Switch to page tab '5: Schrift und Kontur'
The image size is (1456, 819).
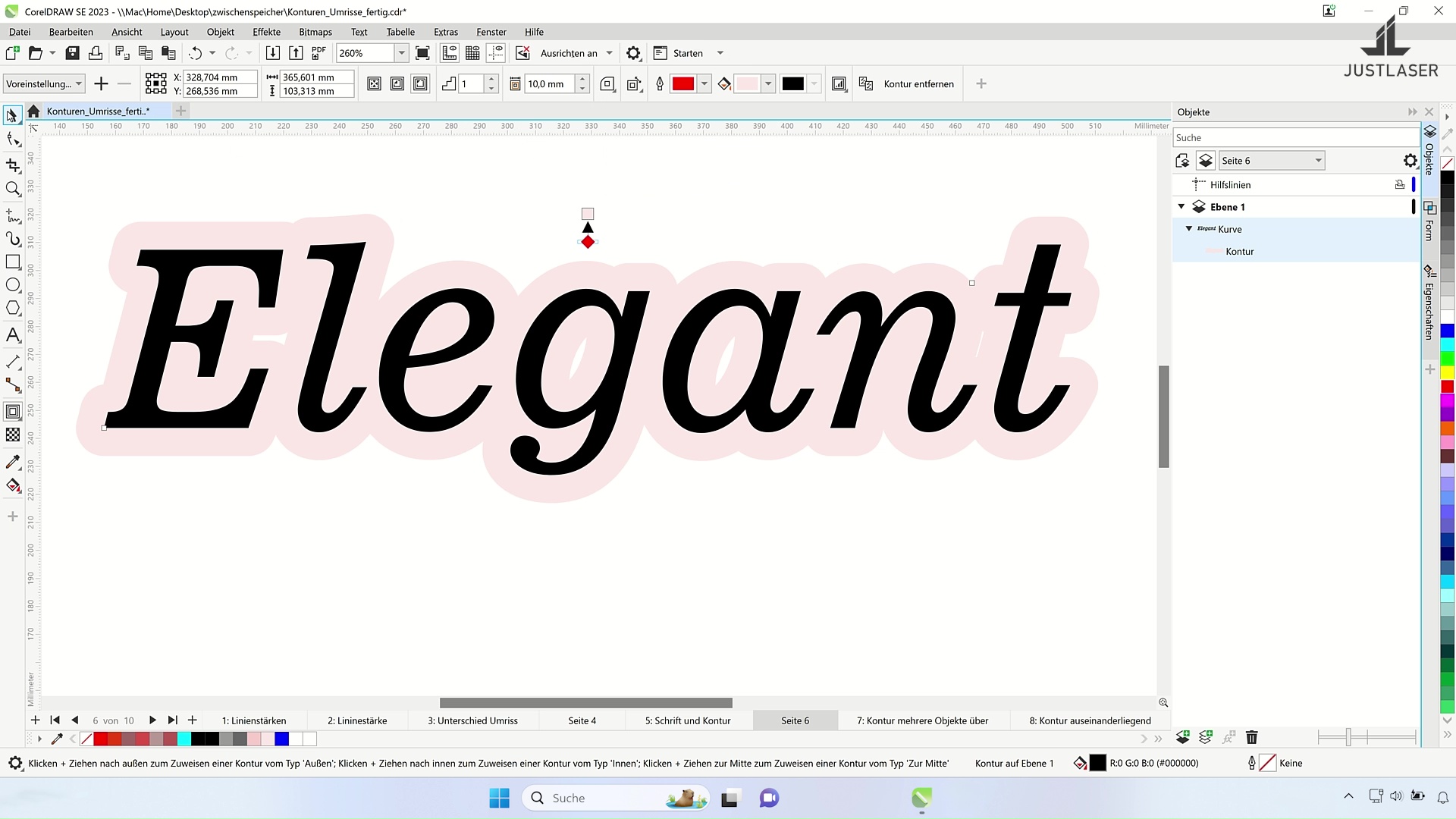(x=687, y=720)
